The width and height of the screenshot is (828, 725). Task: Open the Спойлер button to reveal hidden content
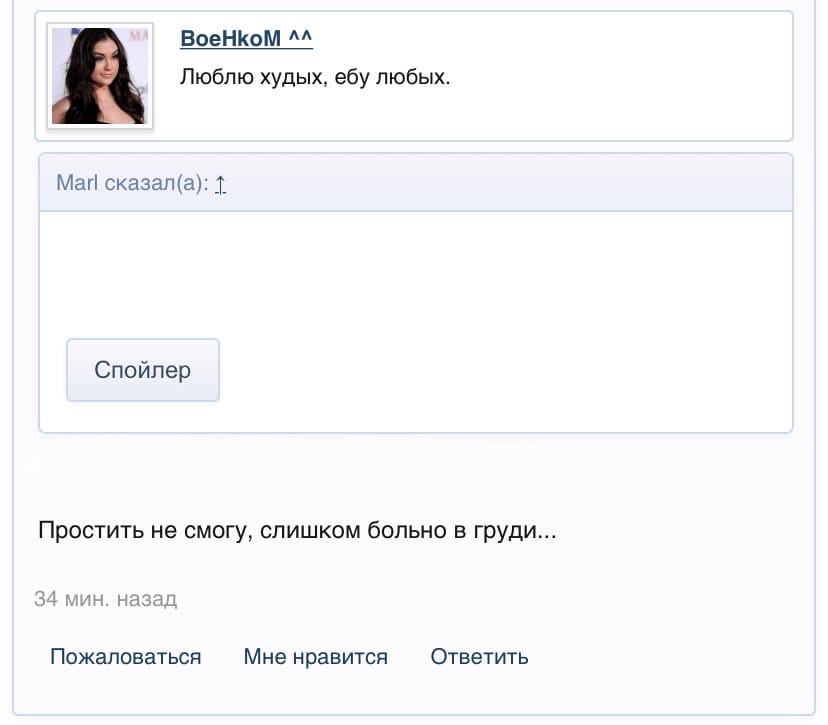142,370
